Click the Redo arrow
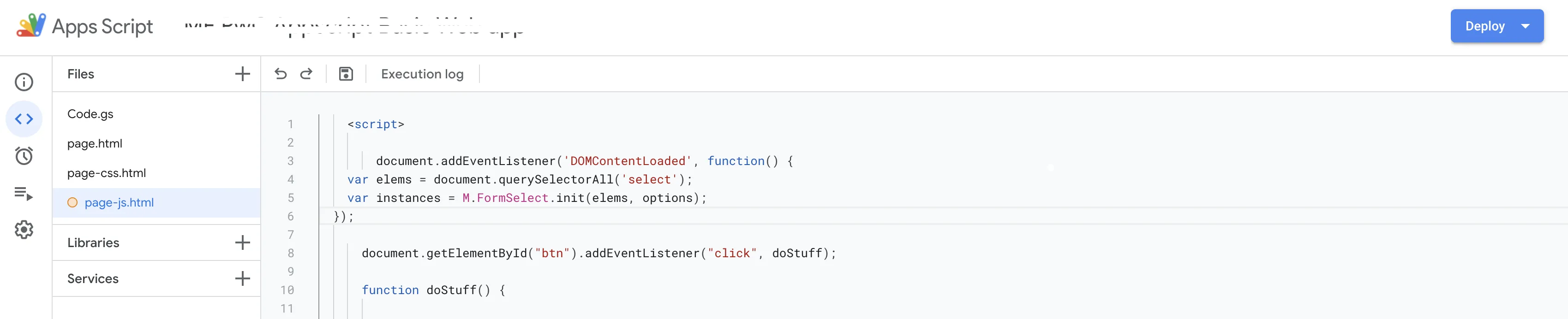Image resolution: width=1568 pixels, height=319 pixels. click(x=306, y=74)
